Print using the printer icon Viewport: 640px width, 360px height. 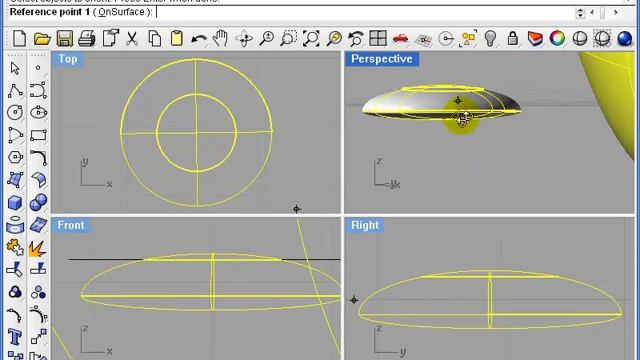tap(87, 39)
